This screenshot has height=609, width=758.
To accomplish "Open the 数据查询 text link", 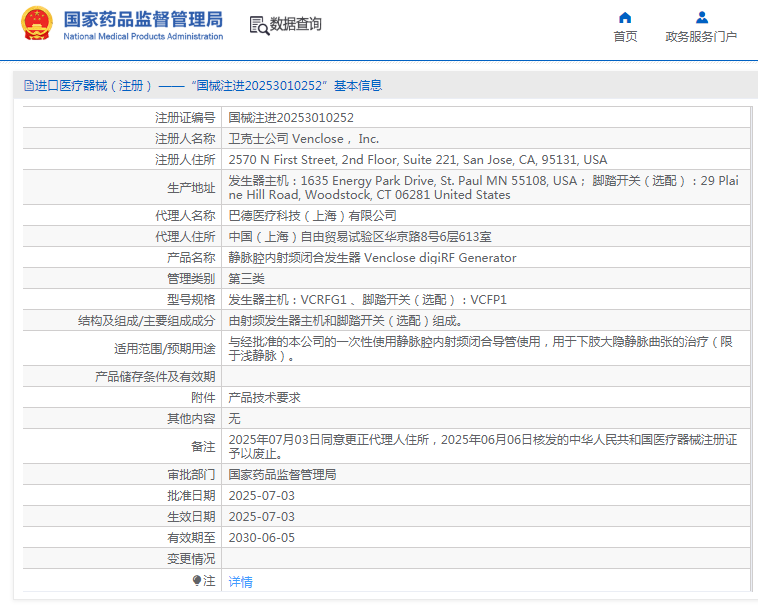I will click(296, 25).
